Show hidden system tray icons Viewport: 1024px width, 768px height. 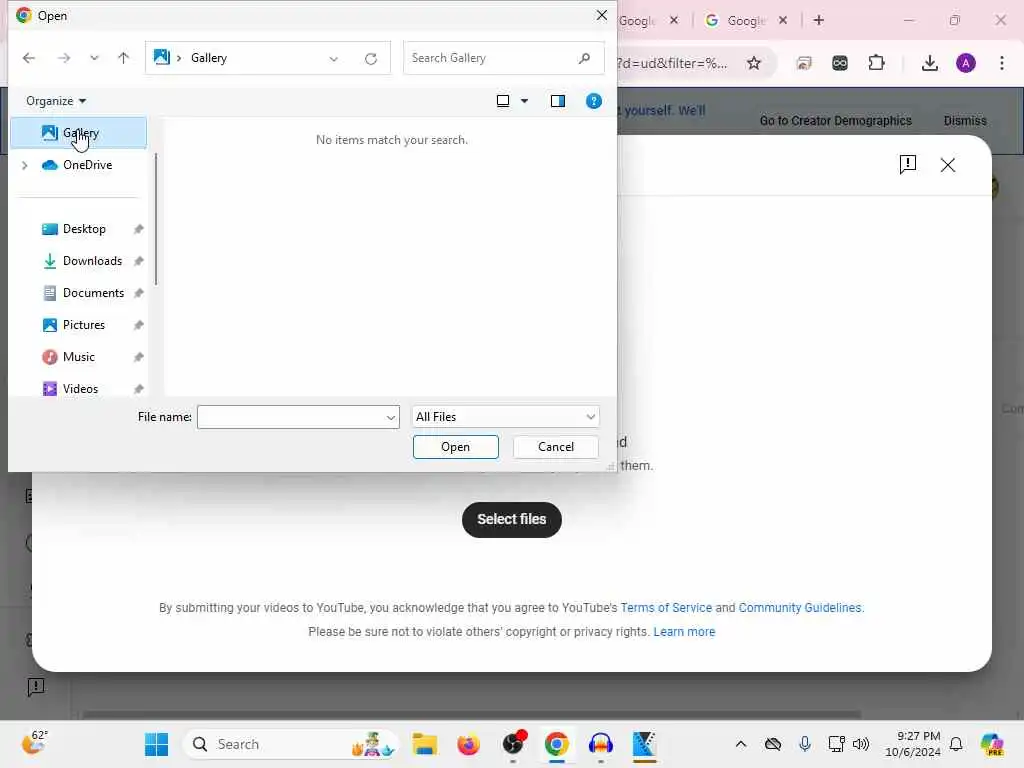point(741,744)
